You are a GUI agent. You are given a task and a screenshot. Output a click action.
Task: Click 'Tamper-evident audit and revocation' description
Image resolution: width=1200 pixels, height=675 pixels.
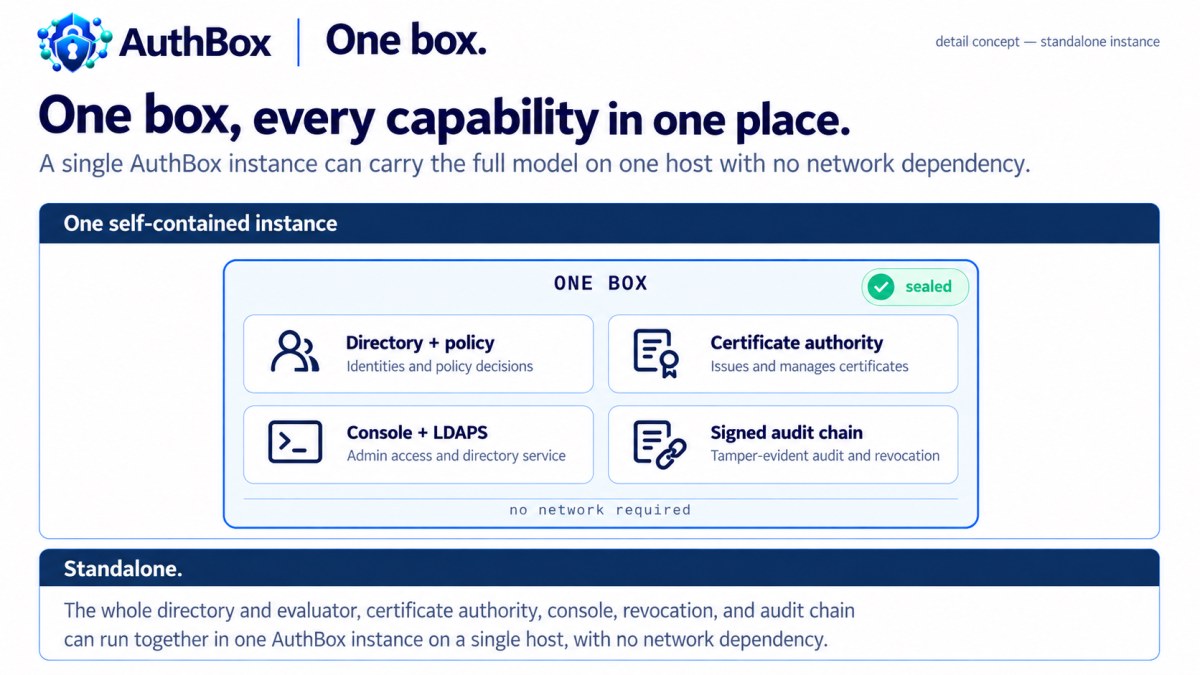click(x=825, y=456)
